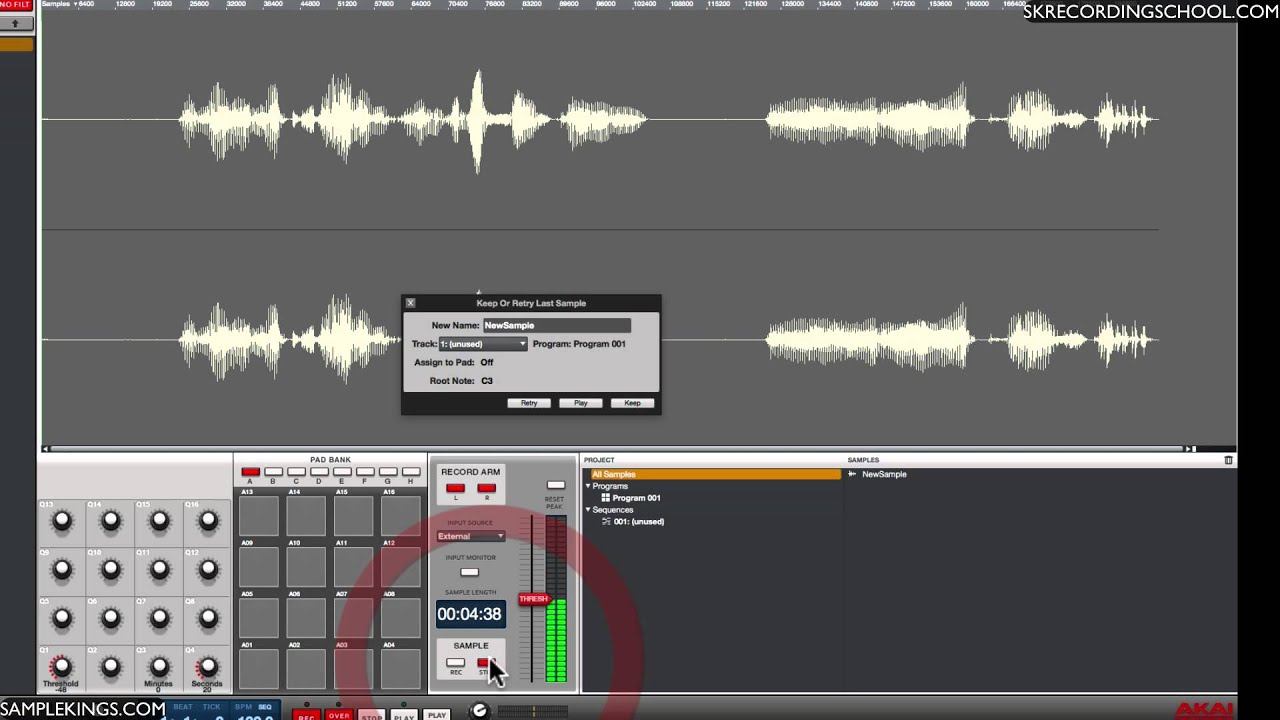The width and height of the screenshot is (1280, 720).
Task: Select pad bank D
Action: pyautogui.click(x=319, y=472)
